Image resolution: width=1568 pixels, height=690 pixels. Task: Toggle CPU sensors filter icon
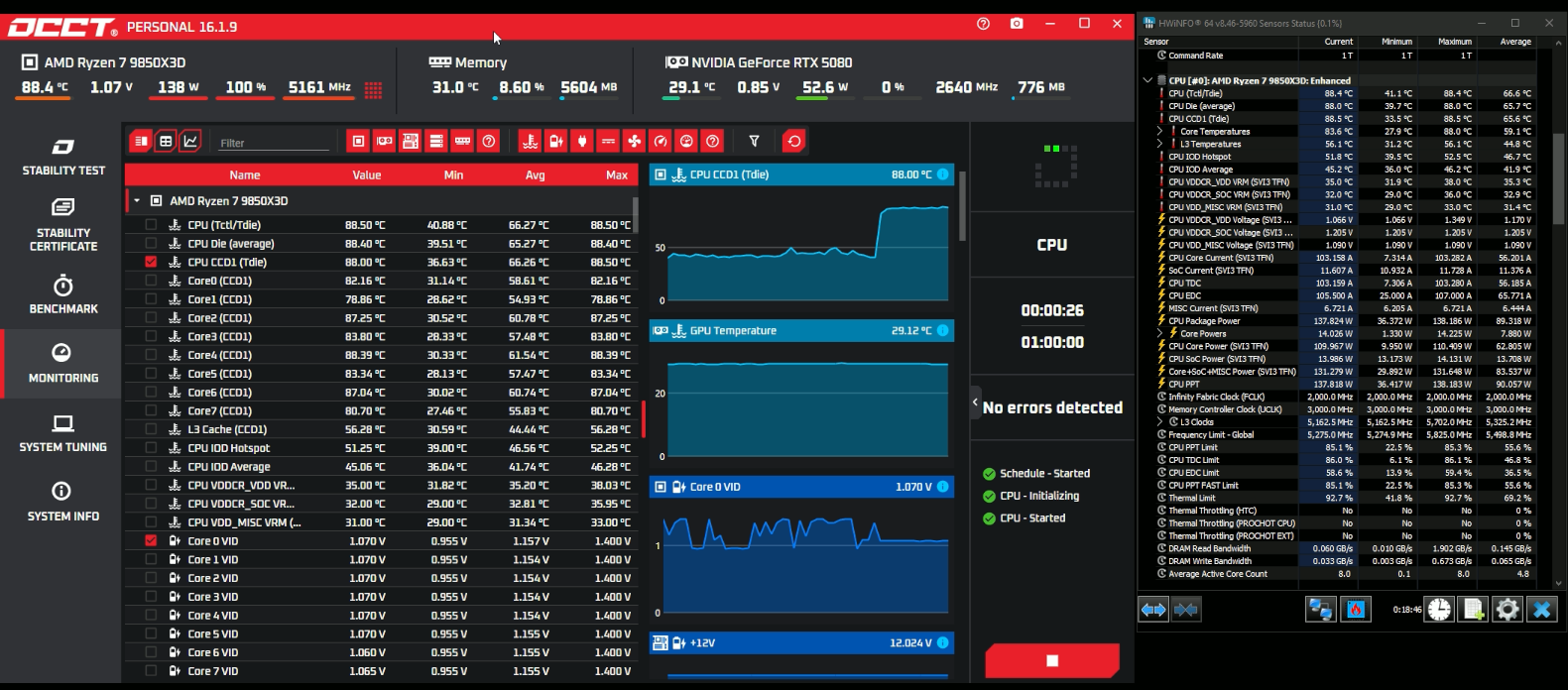[358, 142]
